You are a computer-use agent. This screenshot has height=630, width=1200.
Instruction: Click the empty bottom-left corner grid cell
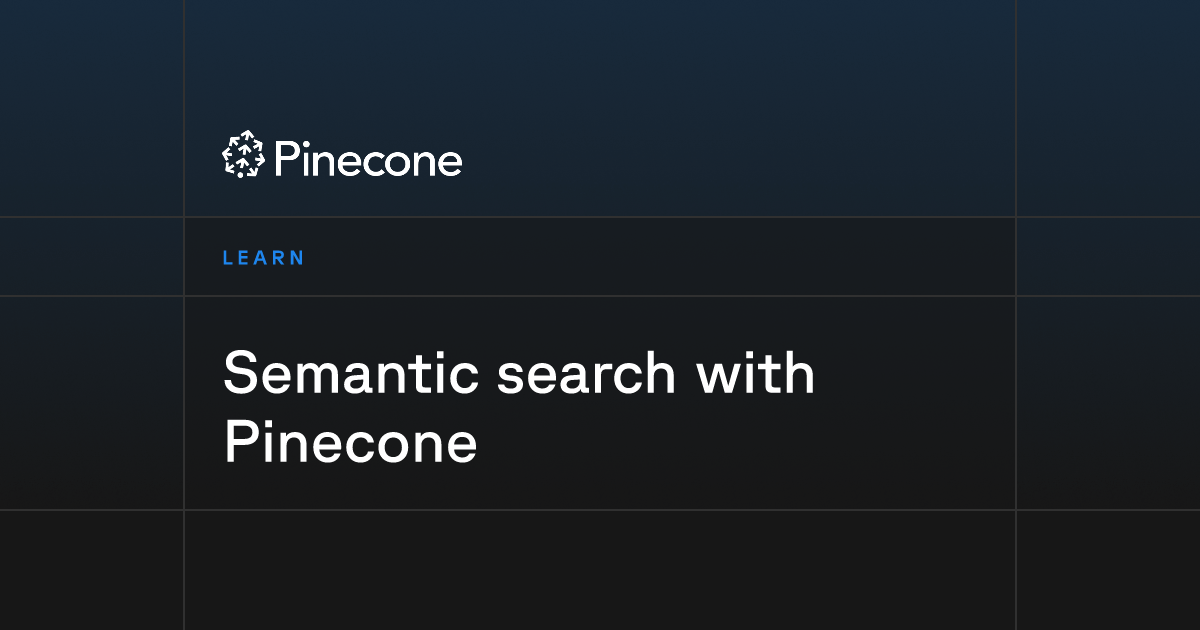(91, 570)
